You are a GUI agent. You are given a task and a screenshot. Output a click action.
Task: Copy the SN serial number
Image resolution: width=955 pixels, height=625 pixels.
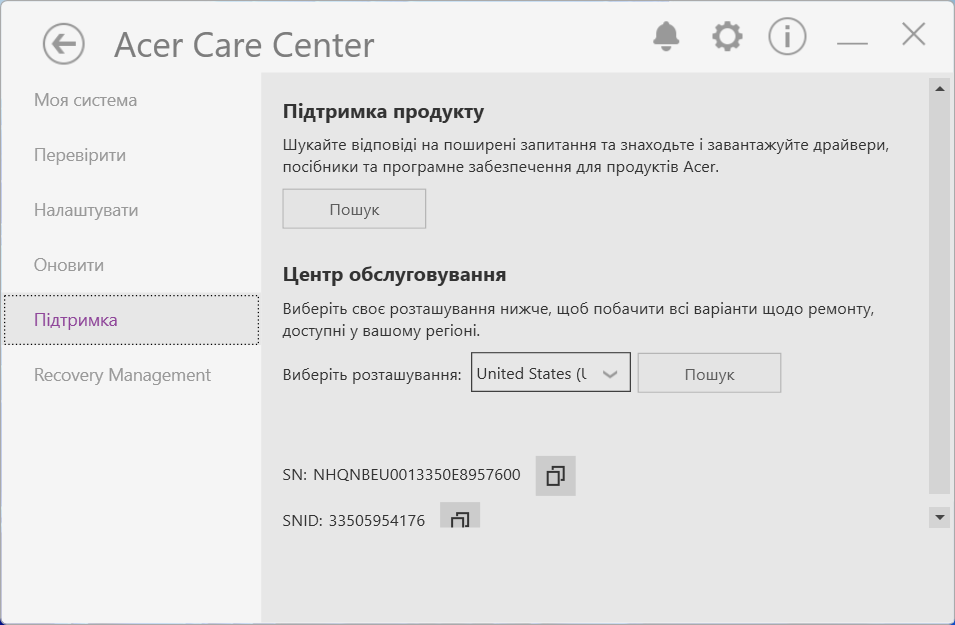point(556,475)
